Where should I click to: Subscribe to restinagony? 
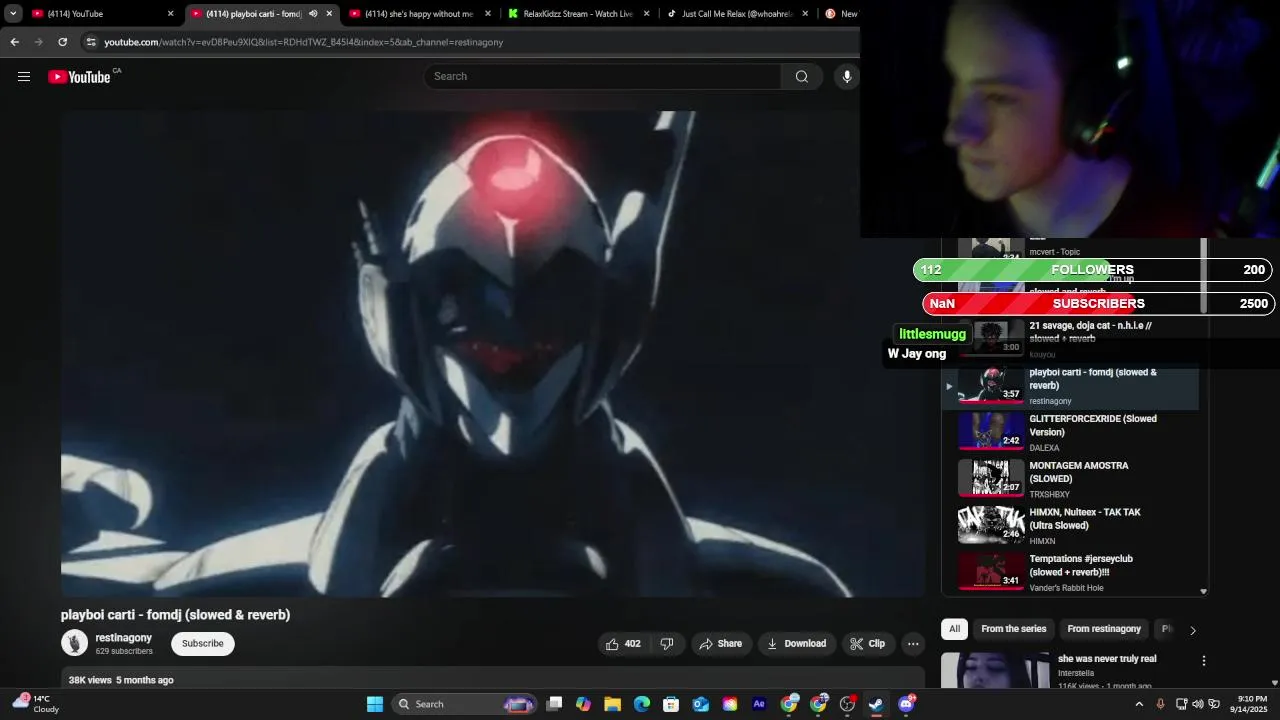pos(202,644)
